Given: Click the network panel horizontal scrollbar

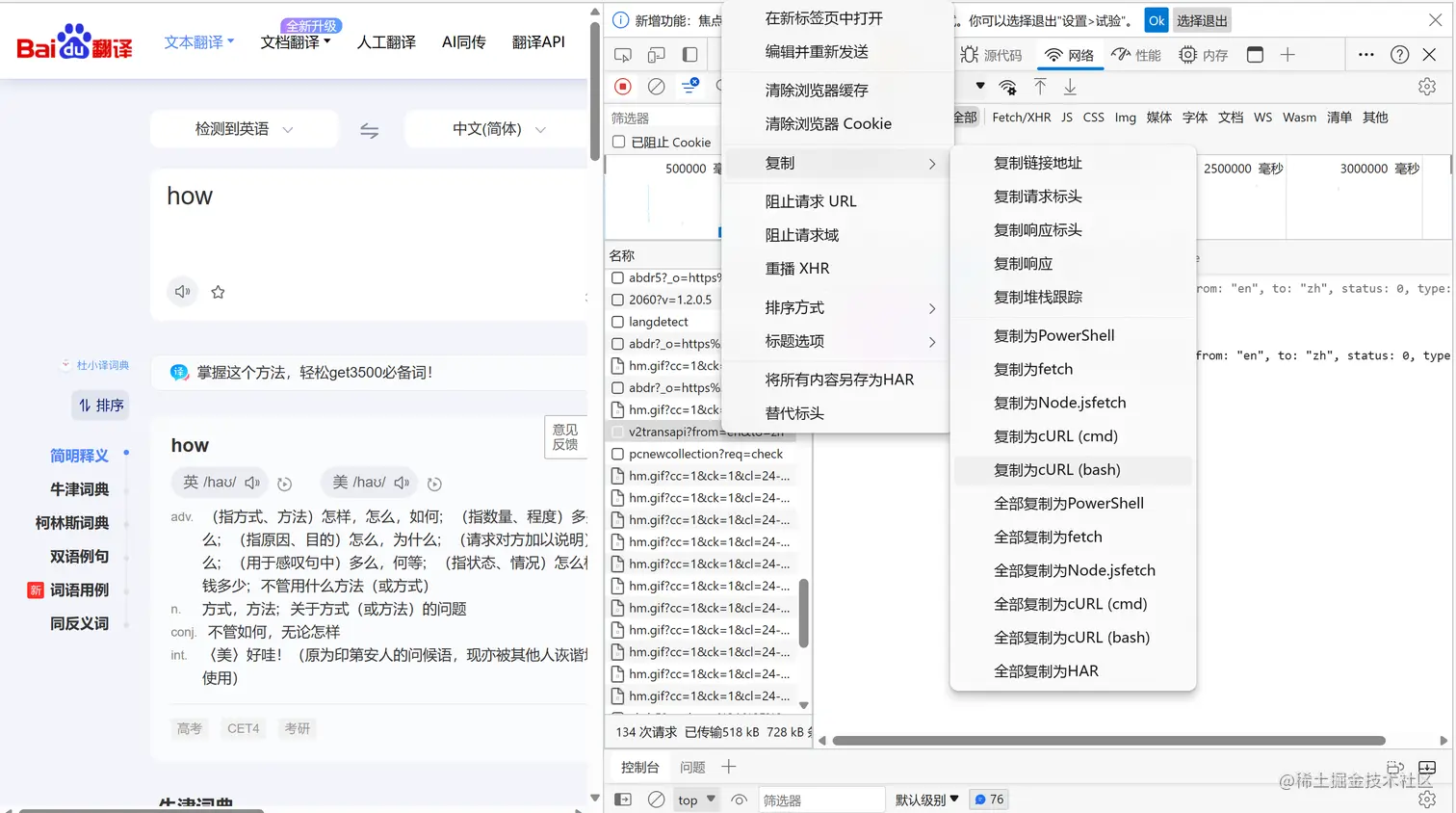Looking at the screenshot, I should click(x=1108, y=741).
